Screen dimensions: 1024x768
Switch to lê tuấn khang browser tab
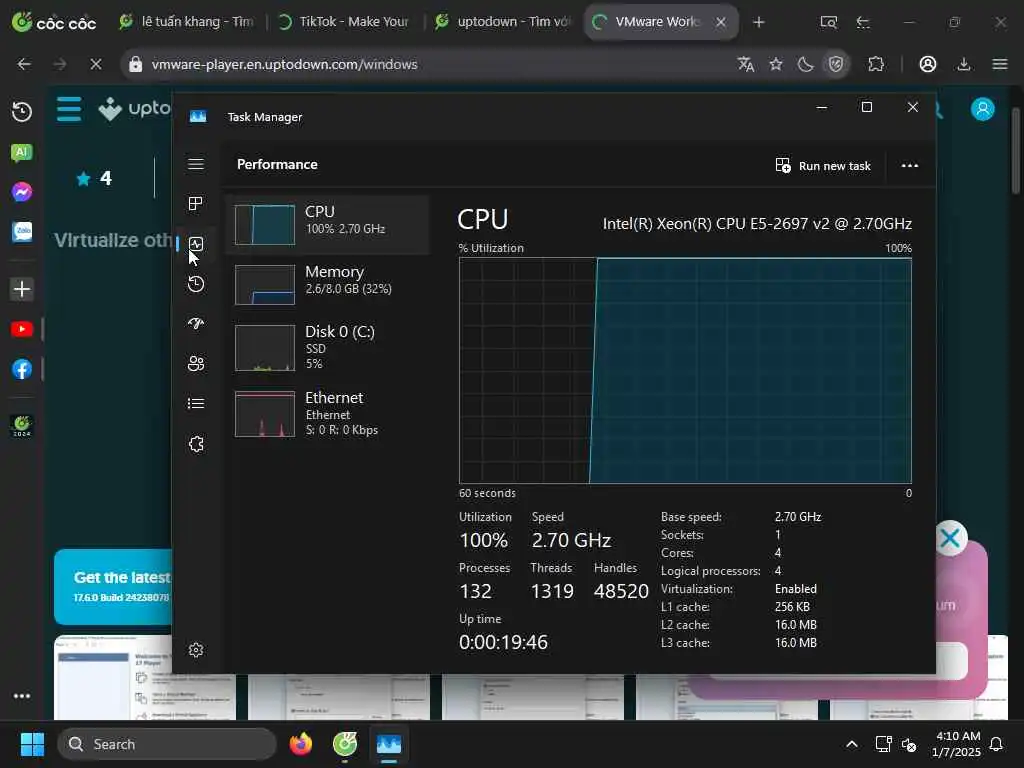pos(187,22)
